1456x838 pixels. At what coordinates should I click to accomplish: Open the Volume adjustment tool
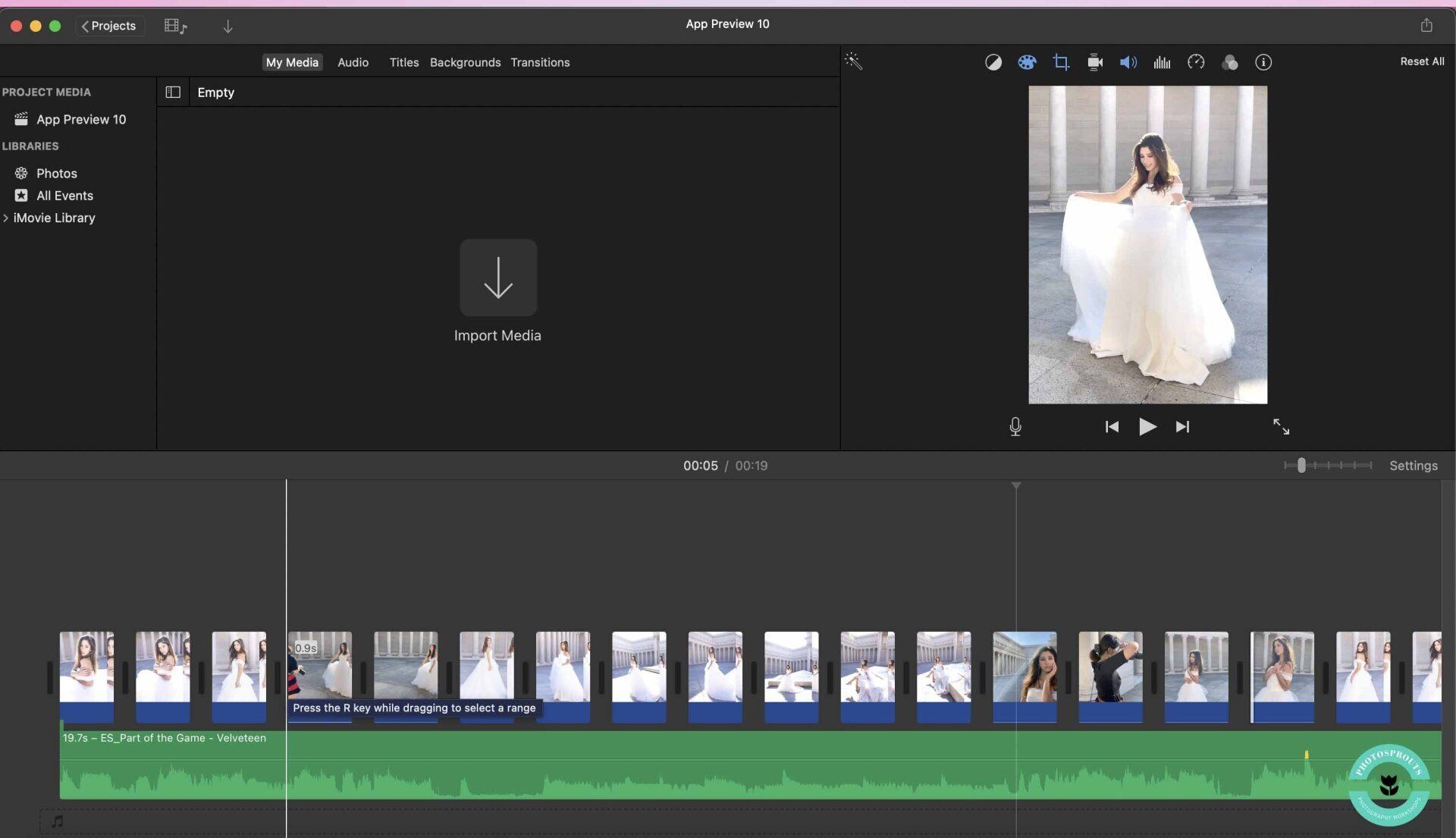(1128, 62)
